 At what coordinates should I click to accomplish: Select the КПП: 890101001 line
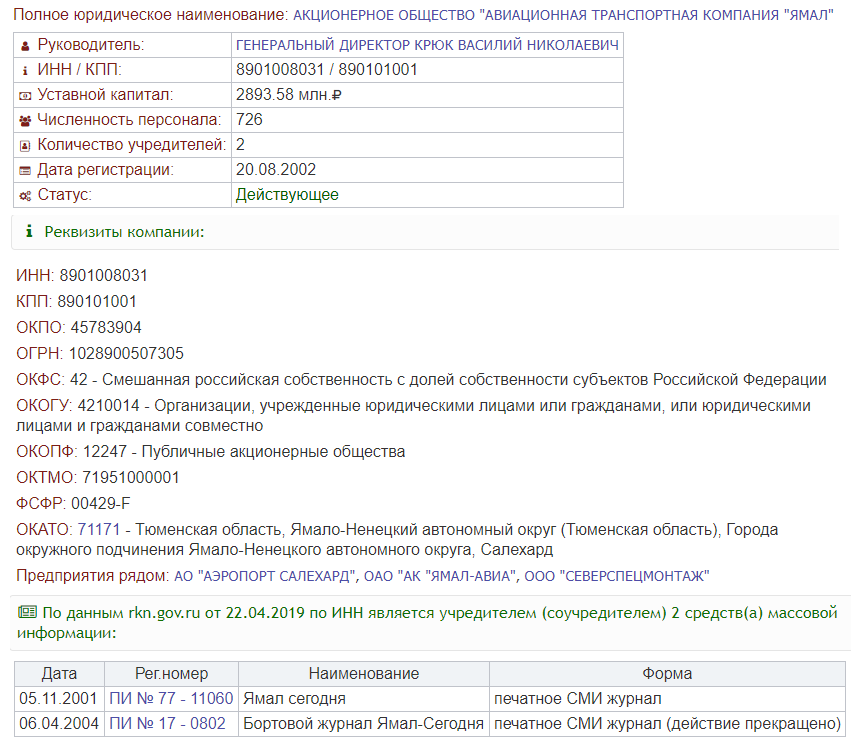click(77, 301)
